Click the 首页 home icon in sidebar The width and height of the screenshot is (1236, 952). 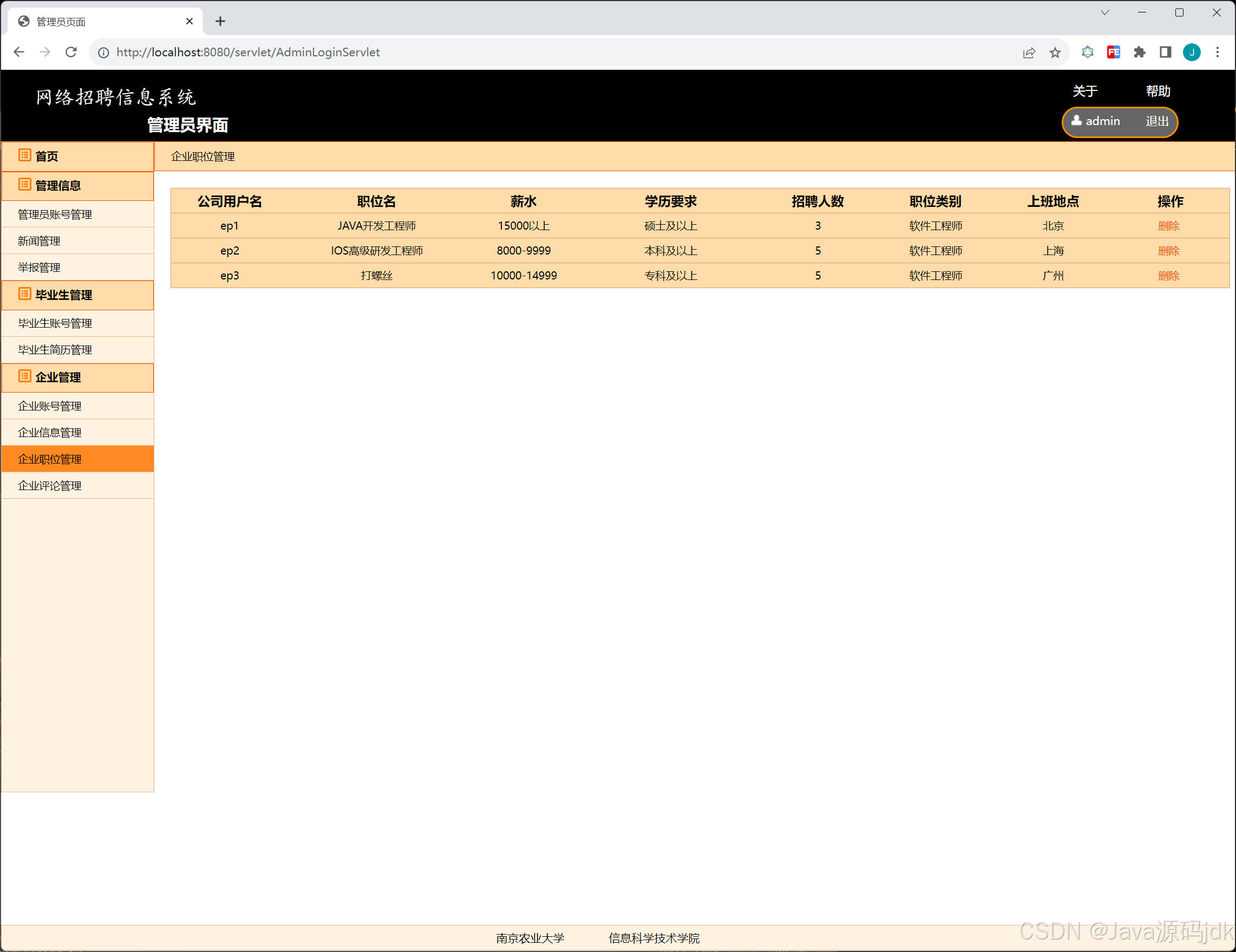point(25,156)
